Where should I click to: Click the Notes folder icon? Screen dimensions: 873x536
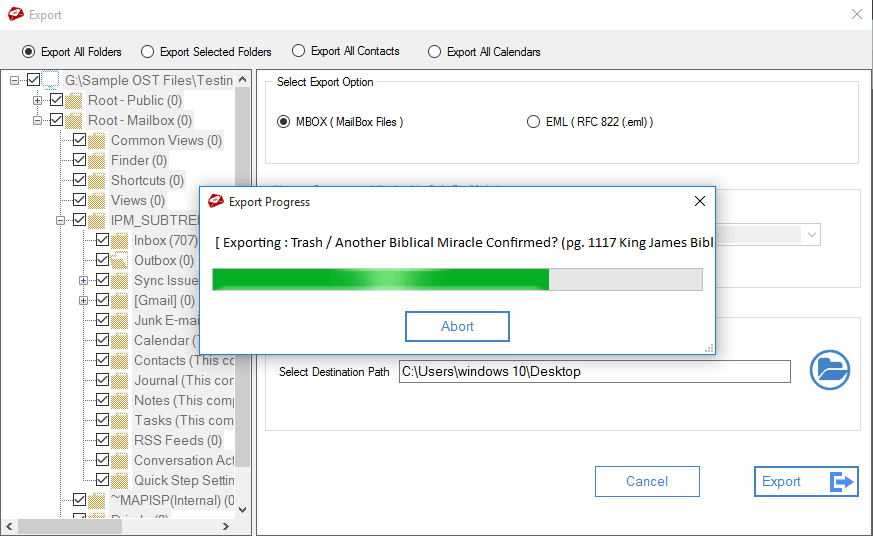click(119, 401)
